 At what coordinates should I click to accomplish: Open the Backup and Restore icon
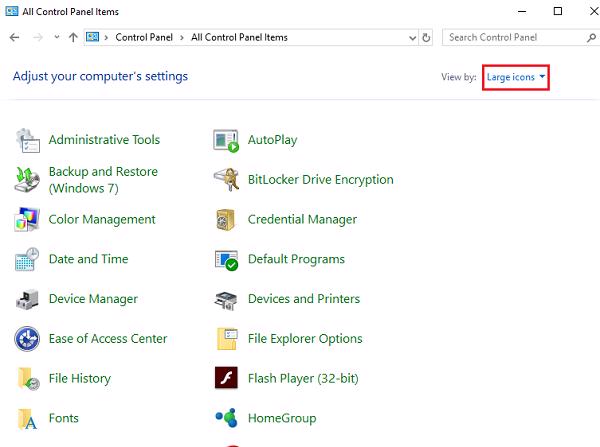[27, 179]
